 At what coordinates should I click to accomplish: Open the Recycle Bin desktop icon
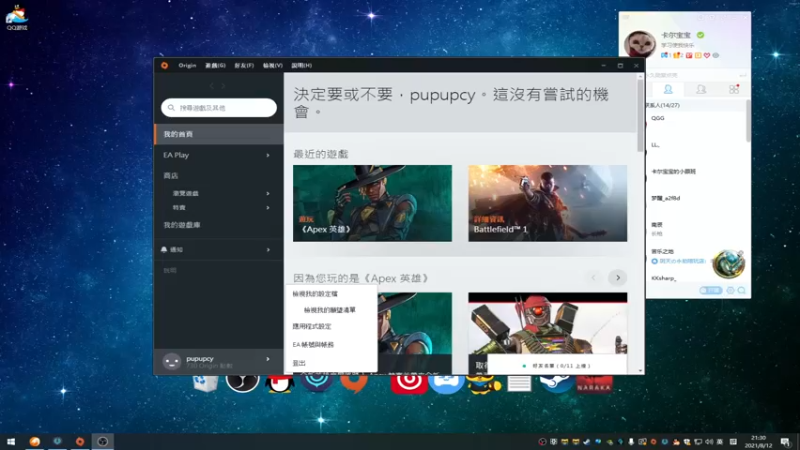pos(205,384)
